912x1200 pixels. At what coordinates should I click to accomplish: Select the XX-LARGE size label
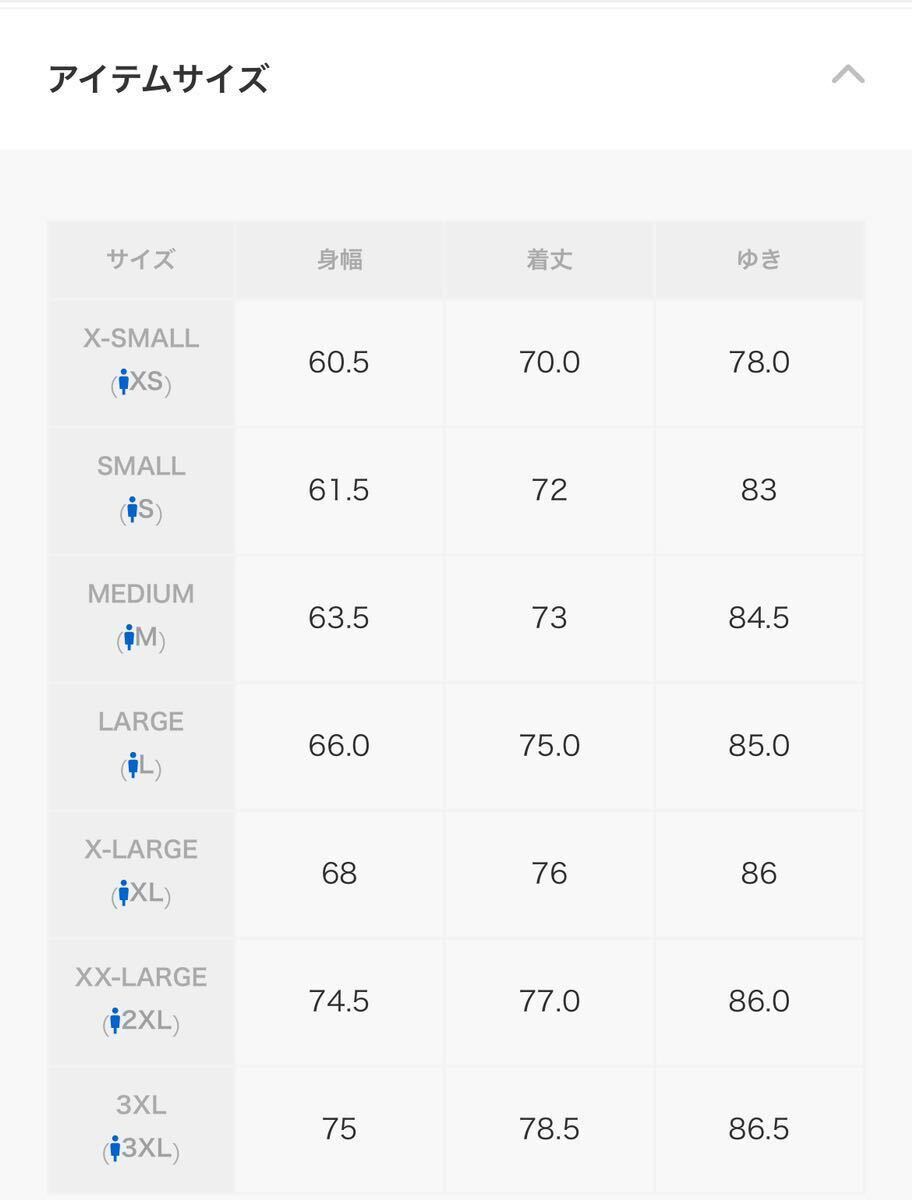pyautogui.click(x=141, y=977)
